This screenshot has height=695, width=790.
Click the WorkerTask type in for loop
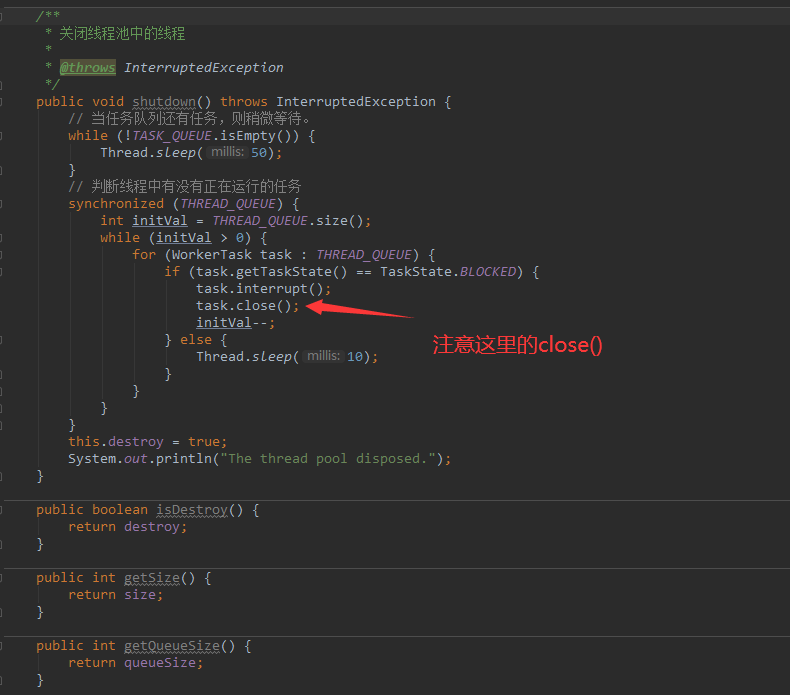[212, 255]
